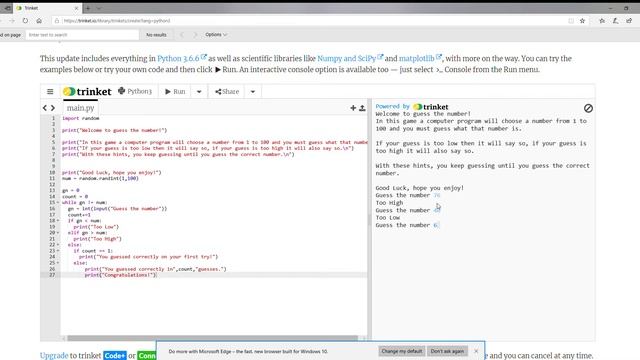Fold the elif block at line 20
This screenshot has height=360, width=640.
click(x=58, y=233)
